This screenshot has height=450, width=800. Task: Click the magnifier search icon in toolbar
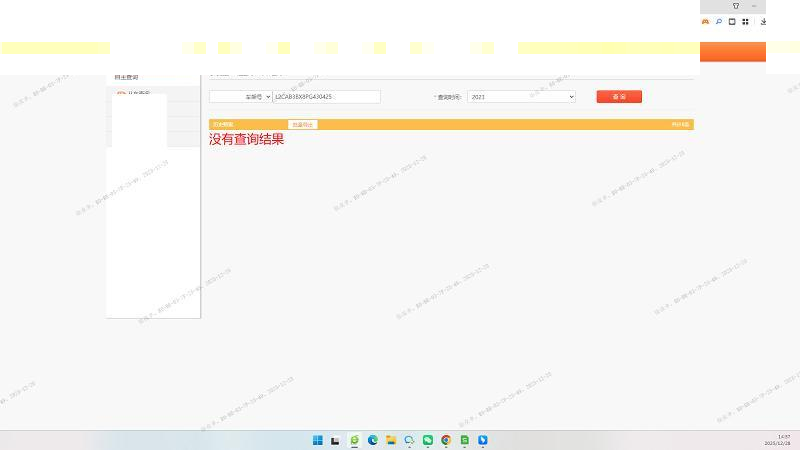coord(718,21)
